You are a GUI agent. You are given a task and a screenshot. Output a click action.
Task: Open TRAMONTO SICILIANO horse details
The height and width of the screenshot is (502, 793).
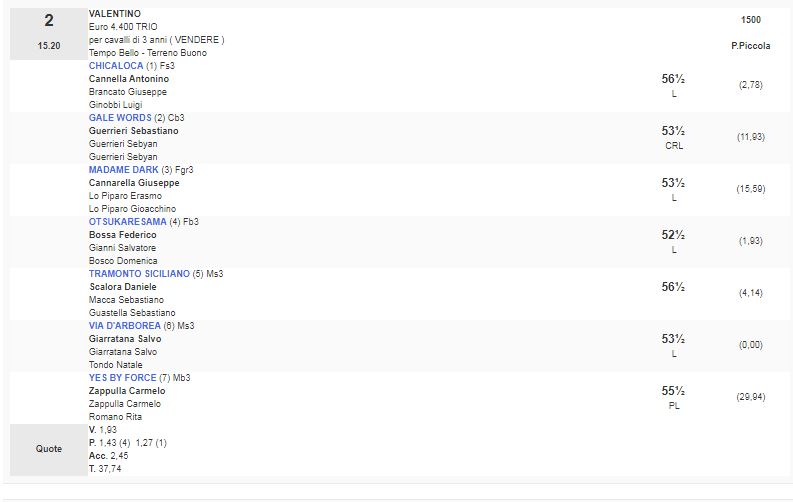[x=139, y=274]
